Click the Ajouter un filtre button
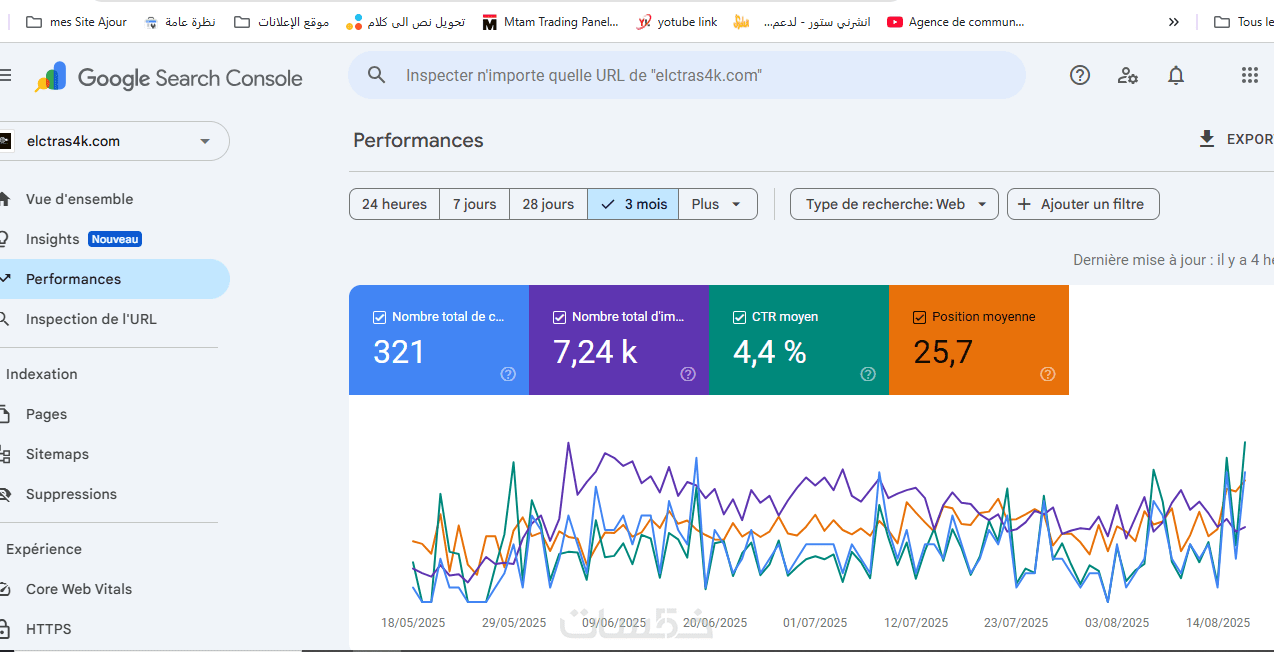The width and height of the screenshot is (1274, 652). [x=1082, y=204]
